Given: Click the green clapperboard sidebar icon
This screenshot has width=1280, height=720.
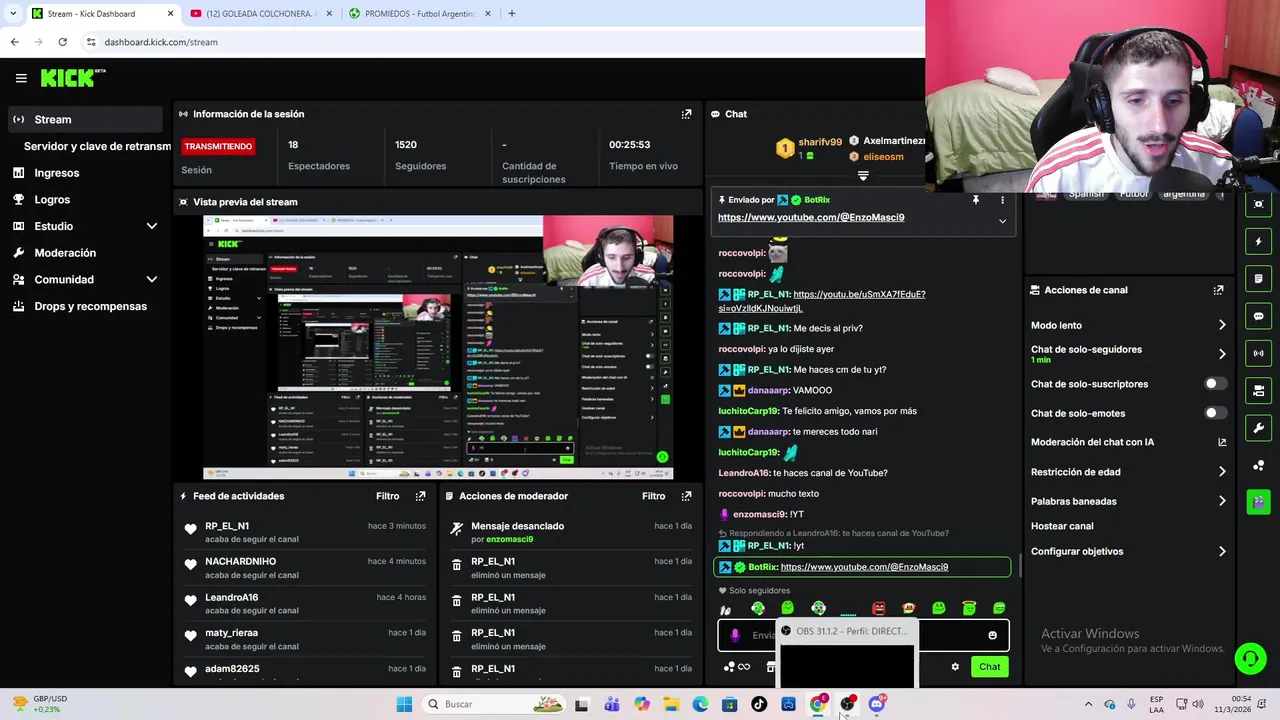Looking at the screenshot, I should pos(1258,502).
